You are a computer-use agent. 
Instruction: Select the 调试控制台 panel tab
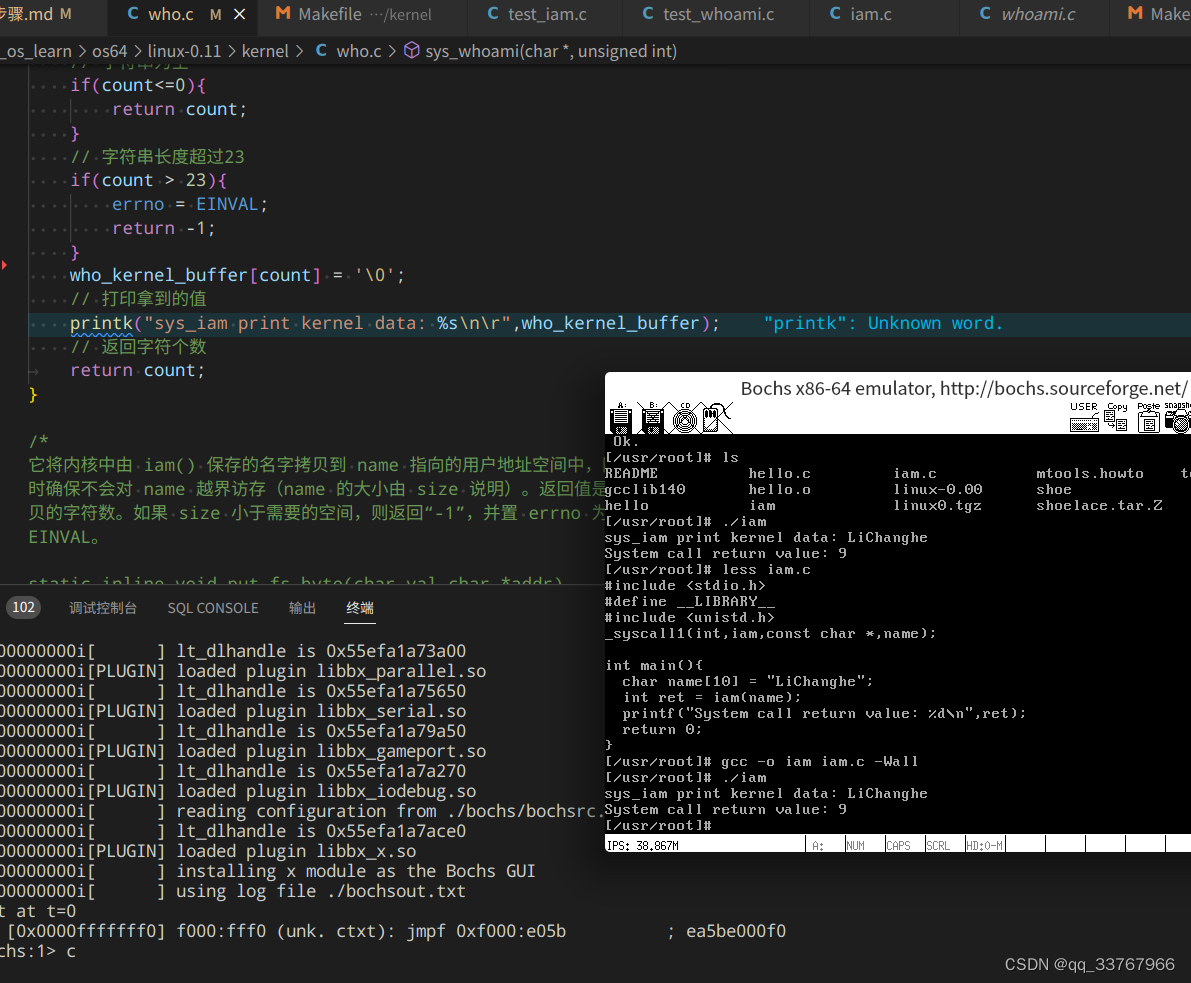(x=103, y=608)
